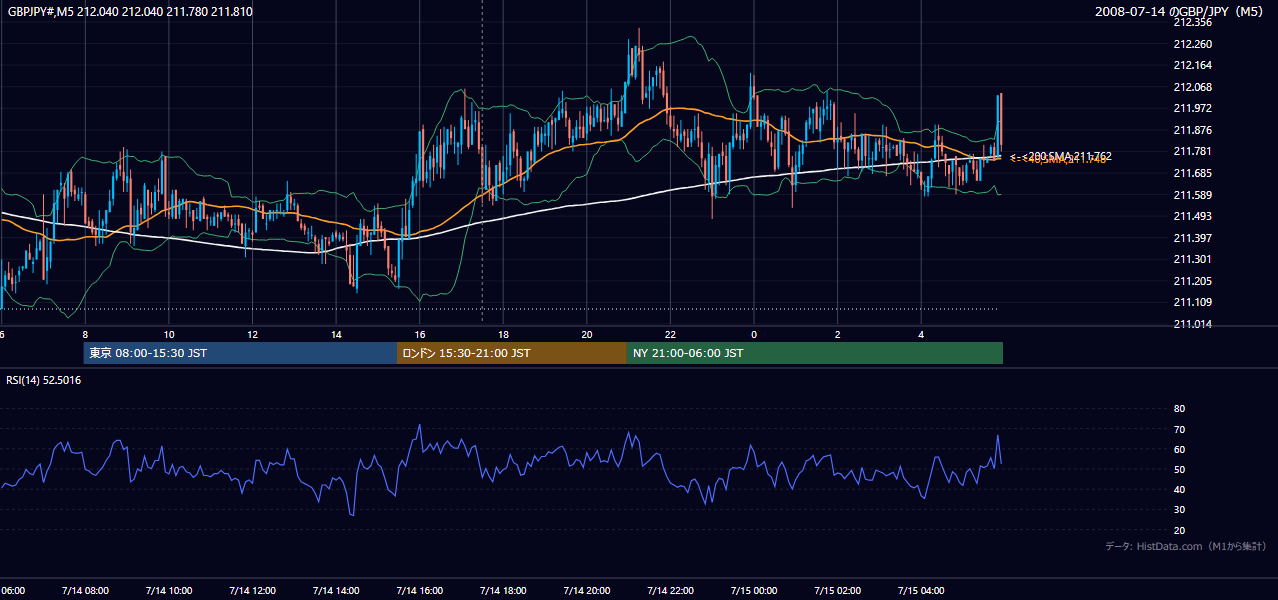
Task: Click hour label 16 under price chart
Action: click(x=420, y=334)
